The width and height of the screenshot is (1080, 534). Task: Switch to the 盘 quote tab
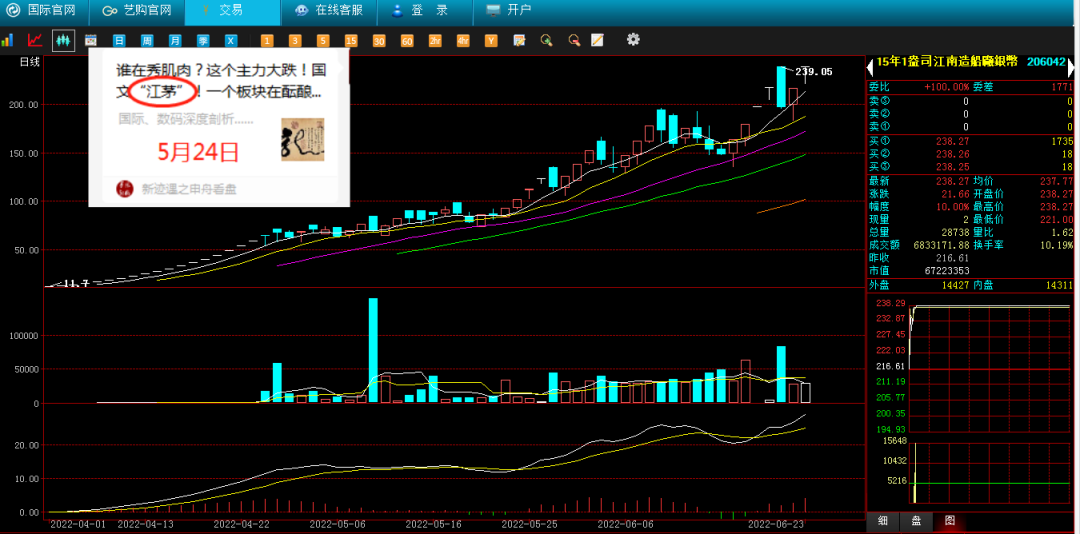(x=916, y=522)
